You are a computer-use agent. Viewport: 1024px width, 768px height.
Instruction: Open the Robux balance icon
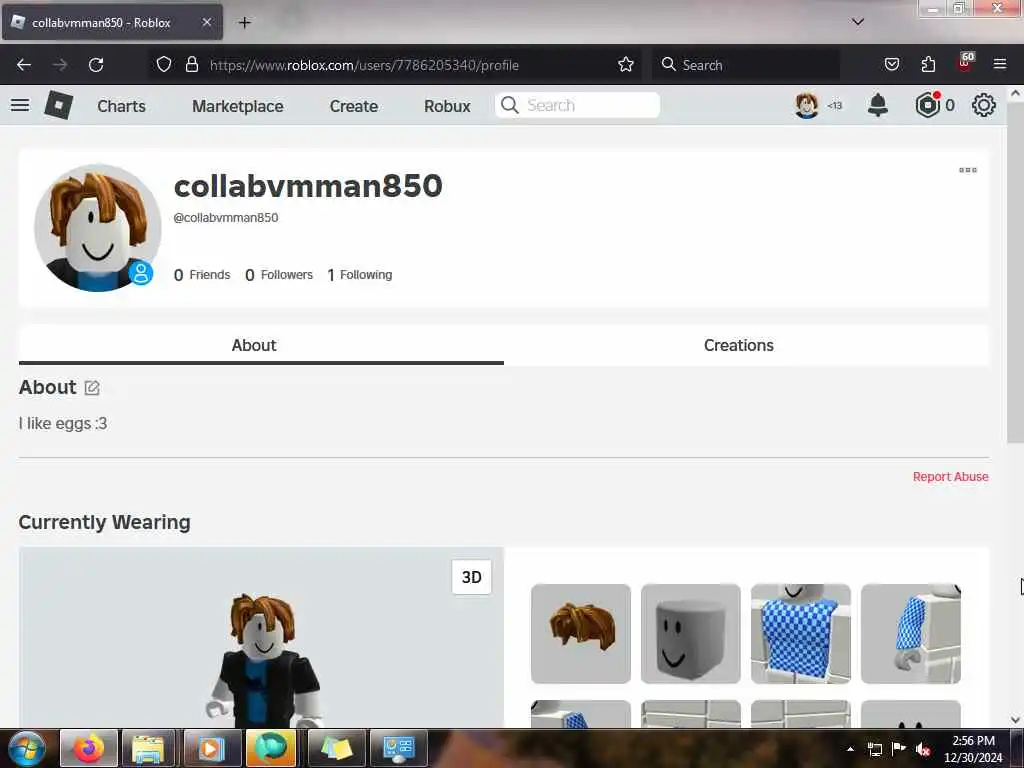[928, 105]
